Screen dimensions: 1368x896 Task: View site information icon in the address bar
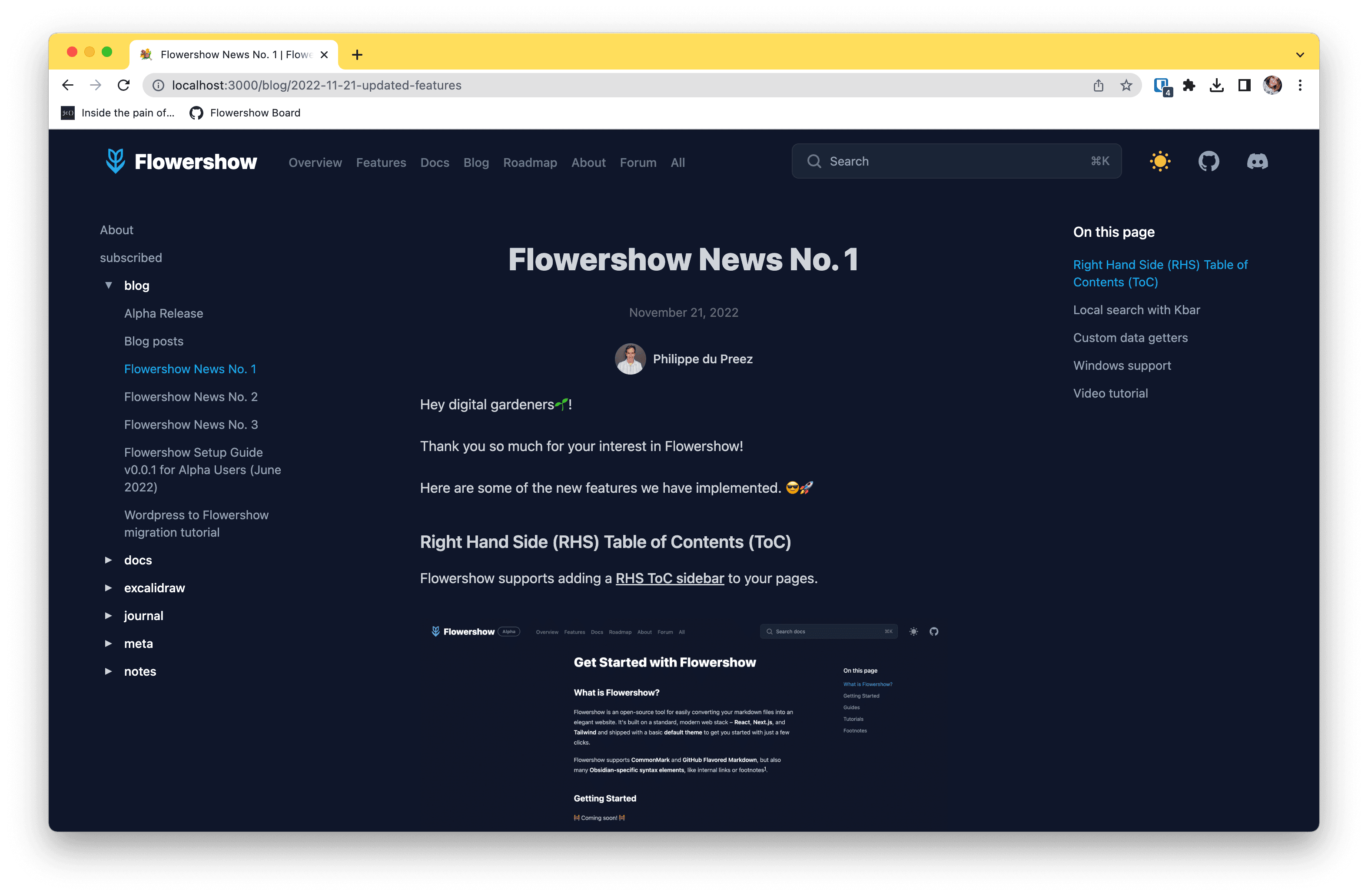tap(158, 85)
